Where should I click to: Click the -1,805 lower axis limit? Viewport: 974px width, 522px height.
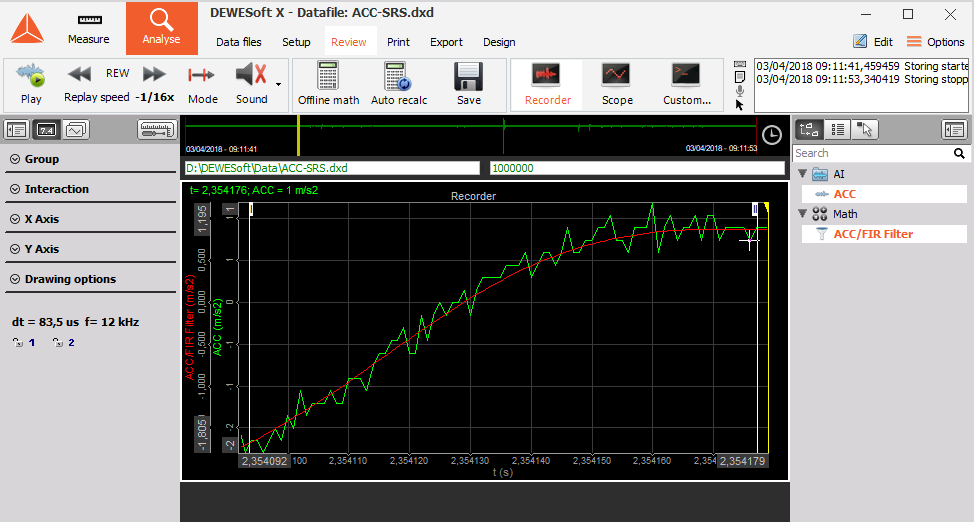click(x=202, y=435)
